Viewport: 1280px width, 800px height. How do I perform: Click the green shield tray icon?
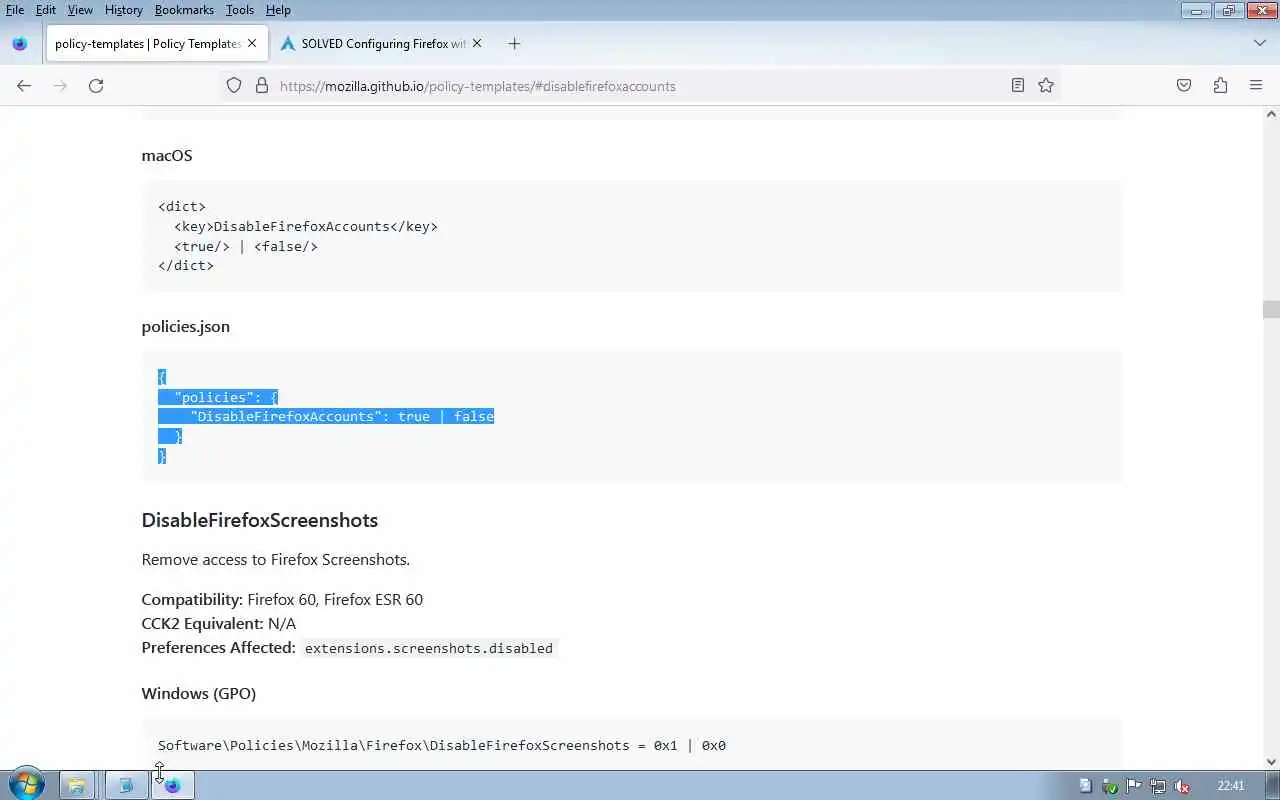1110,786
